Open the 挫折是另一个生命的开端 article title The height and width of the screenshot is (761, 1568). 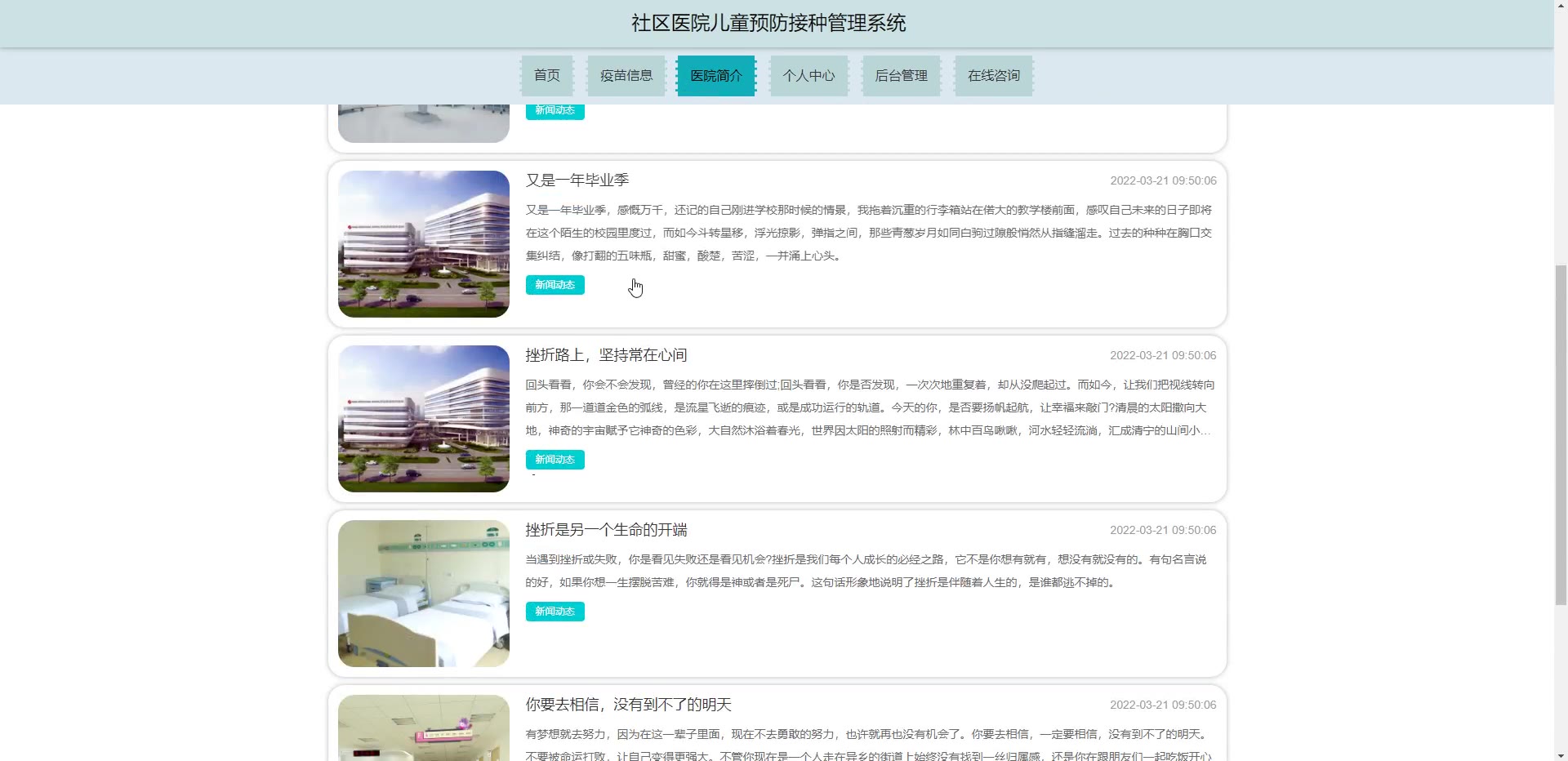pyautogui.click(x=606, y=530)
